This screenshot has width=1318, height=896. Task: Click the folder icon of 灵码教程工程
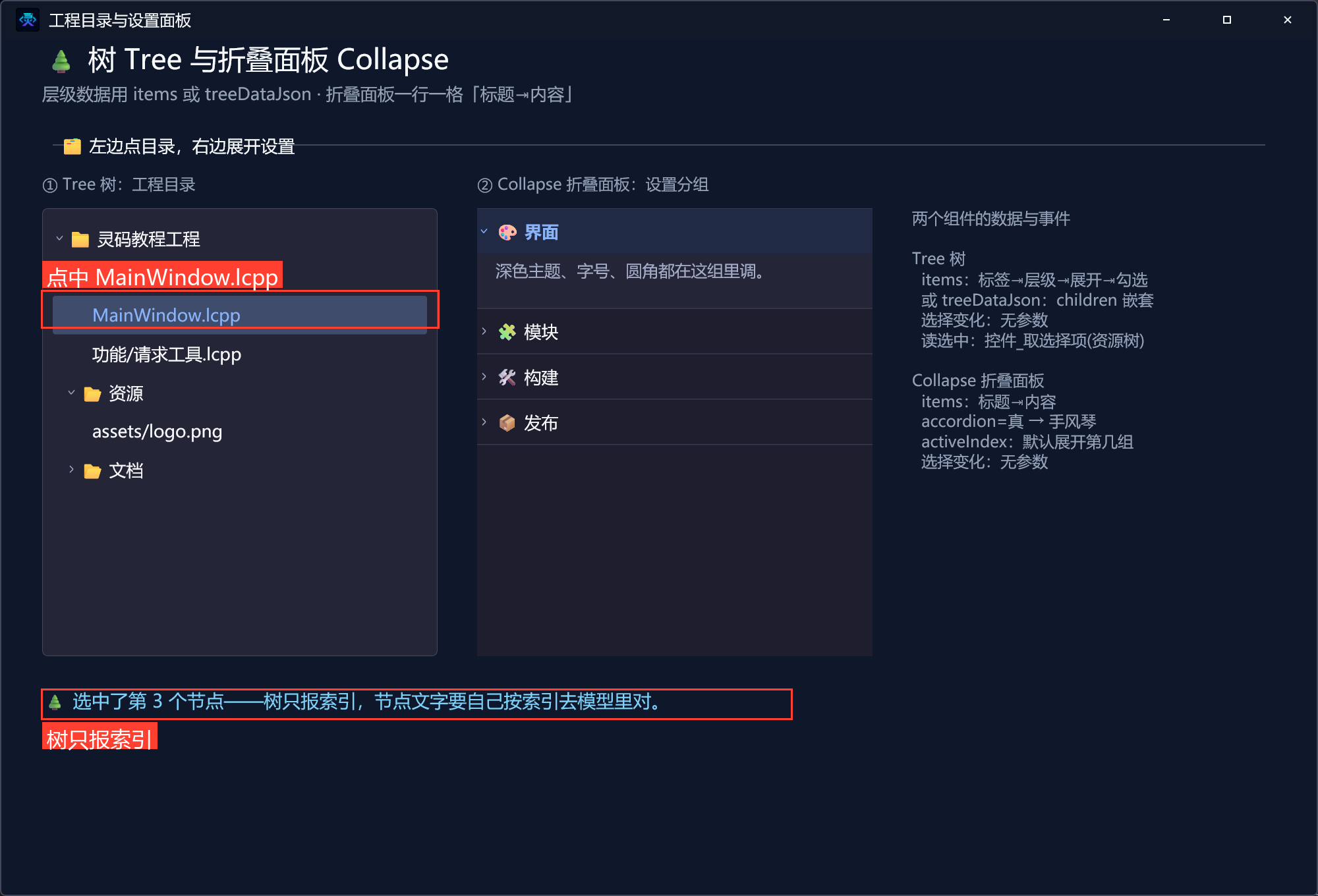pos(80,239)
